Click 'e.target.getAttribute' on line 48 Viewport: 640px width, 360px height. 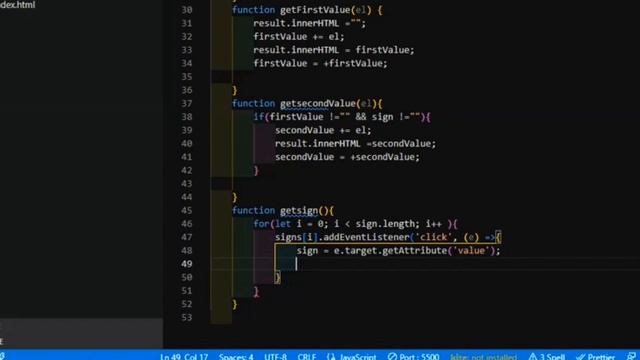(x=390, y=250)
